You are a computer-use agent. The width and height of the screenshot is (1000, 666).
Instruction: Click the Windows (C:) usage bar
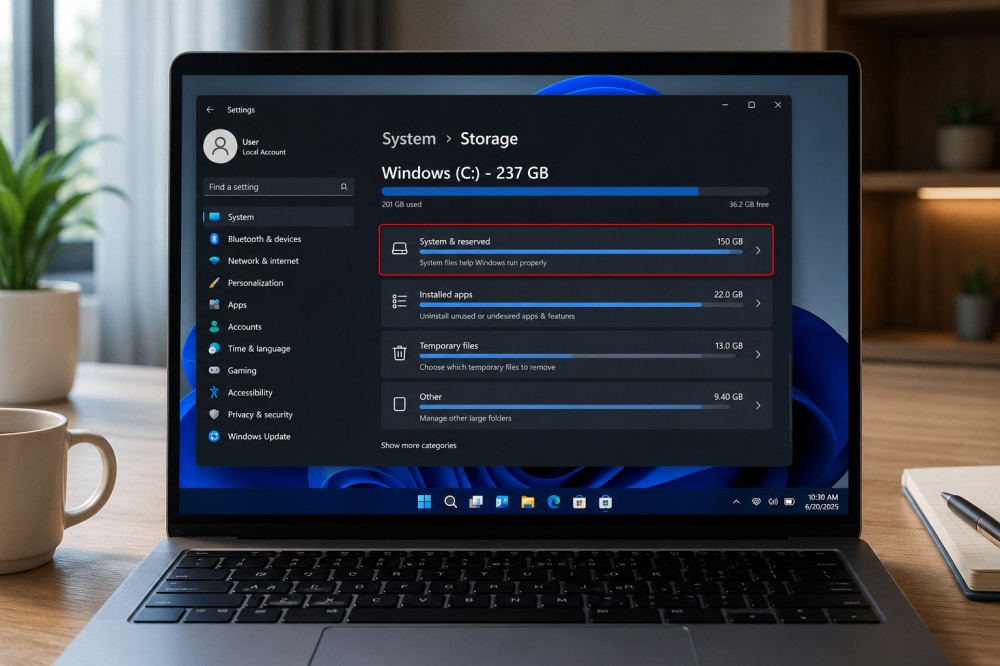575,191
